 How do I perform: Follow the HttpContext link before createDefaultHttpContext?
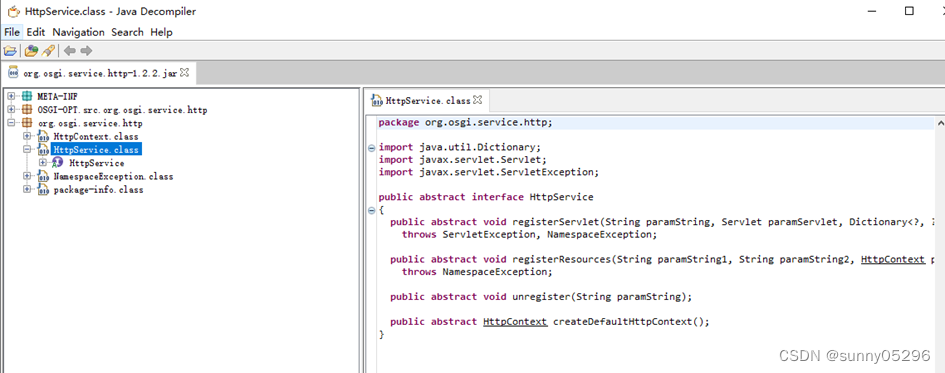point(515,322)
